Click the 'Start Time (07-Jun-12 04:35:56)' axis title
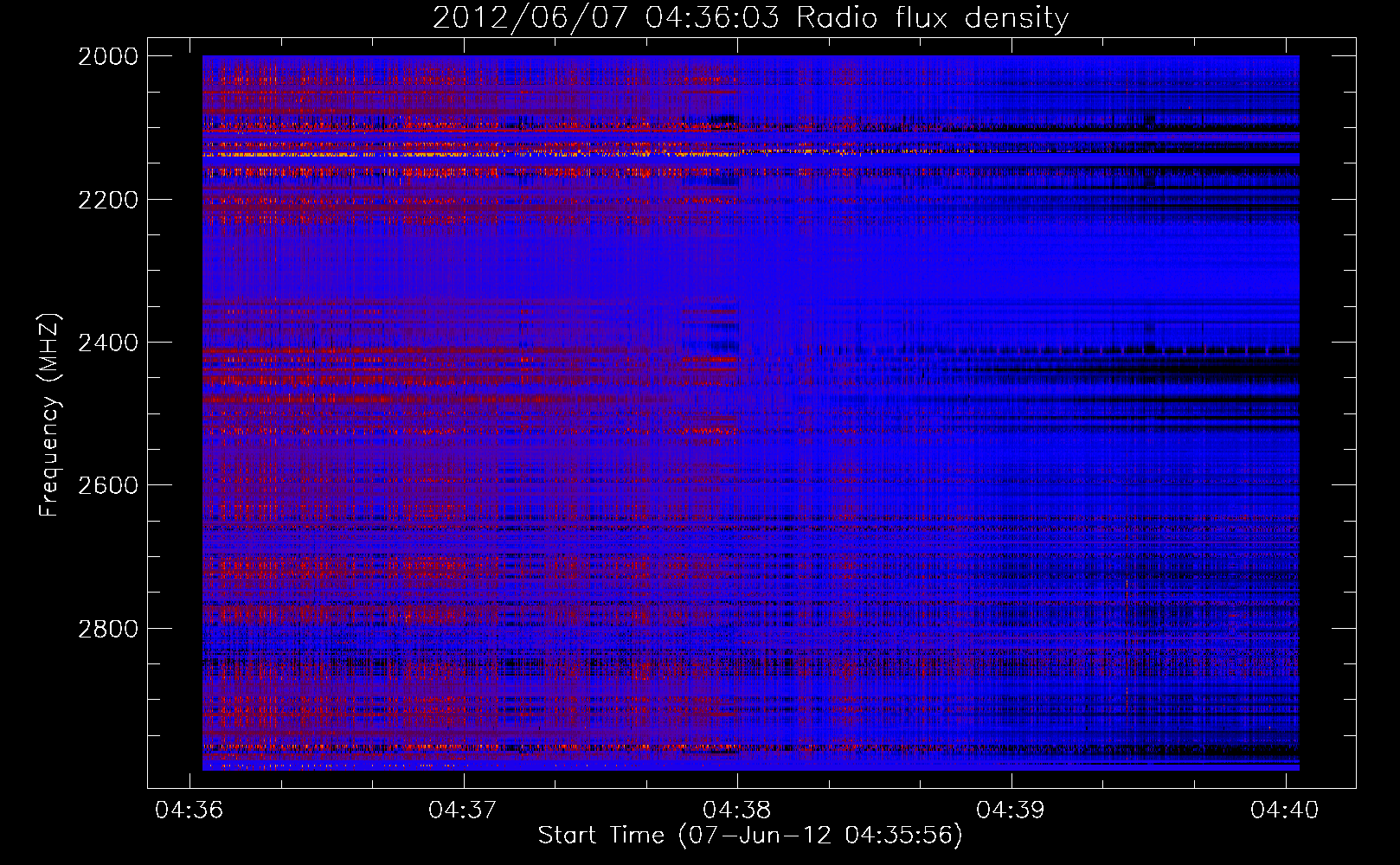This screenshot has width=1400, height=865. [x=750, y=836]
